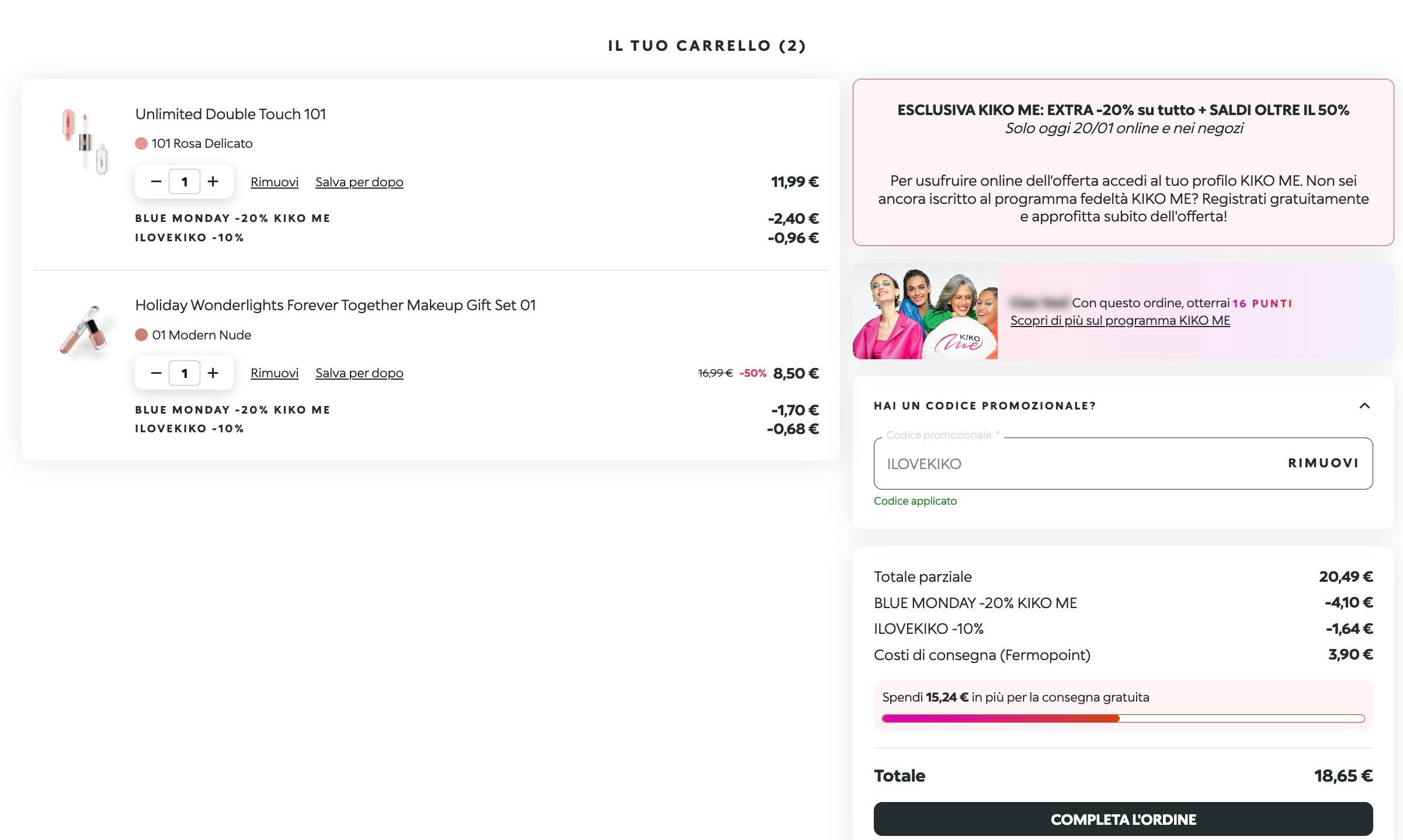The width and height of the screenshot is (1403, 840).
Task: Click the 101 Rosa Delicato color swatch
Action: coord(141,144)
